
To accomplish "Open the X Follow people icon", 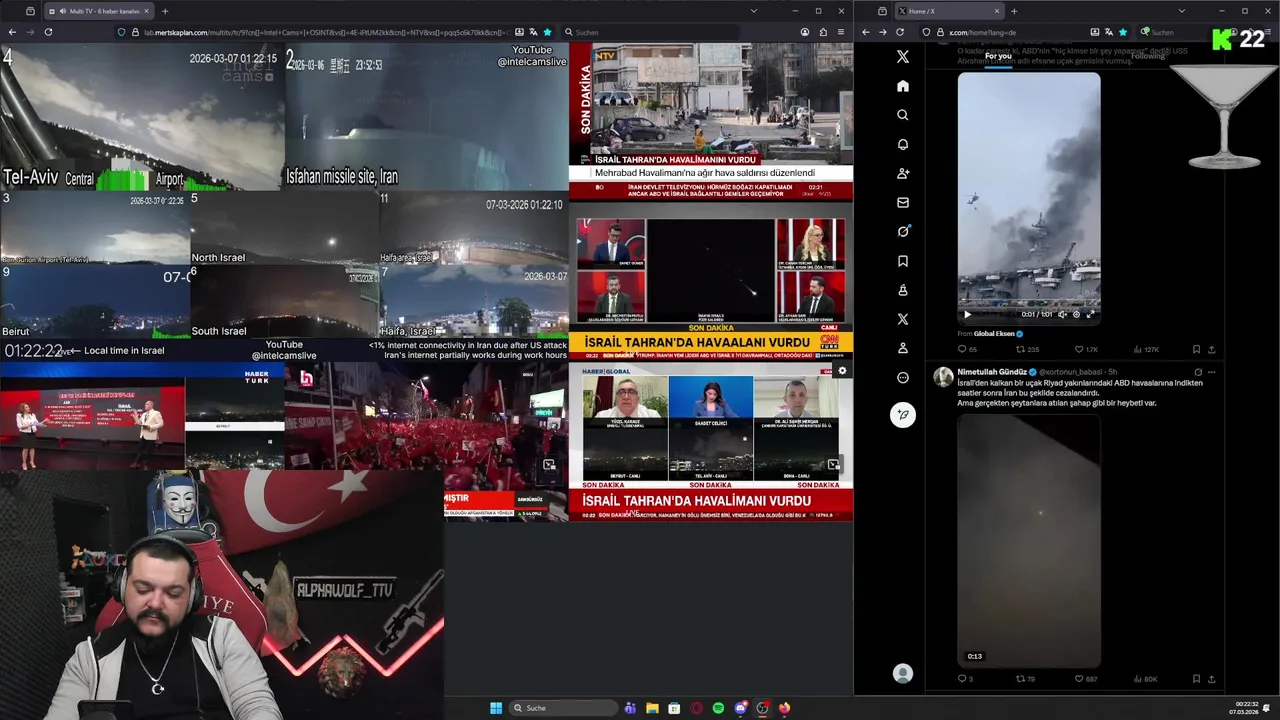I will point(903,173).
